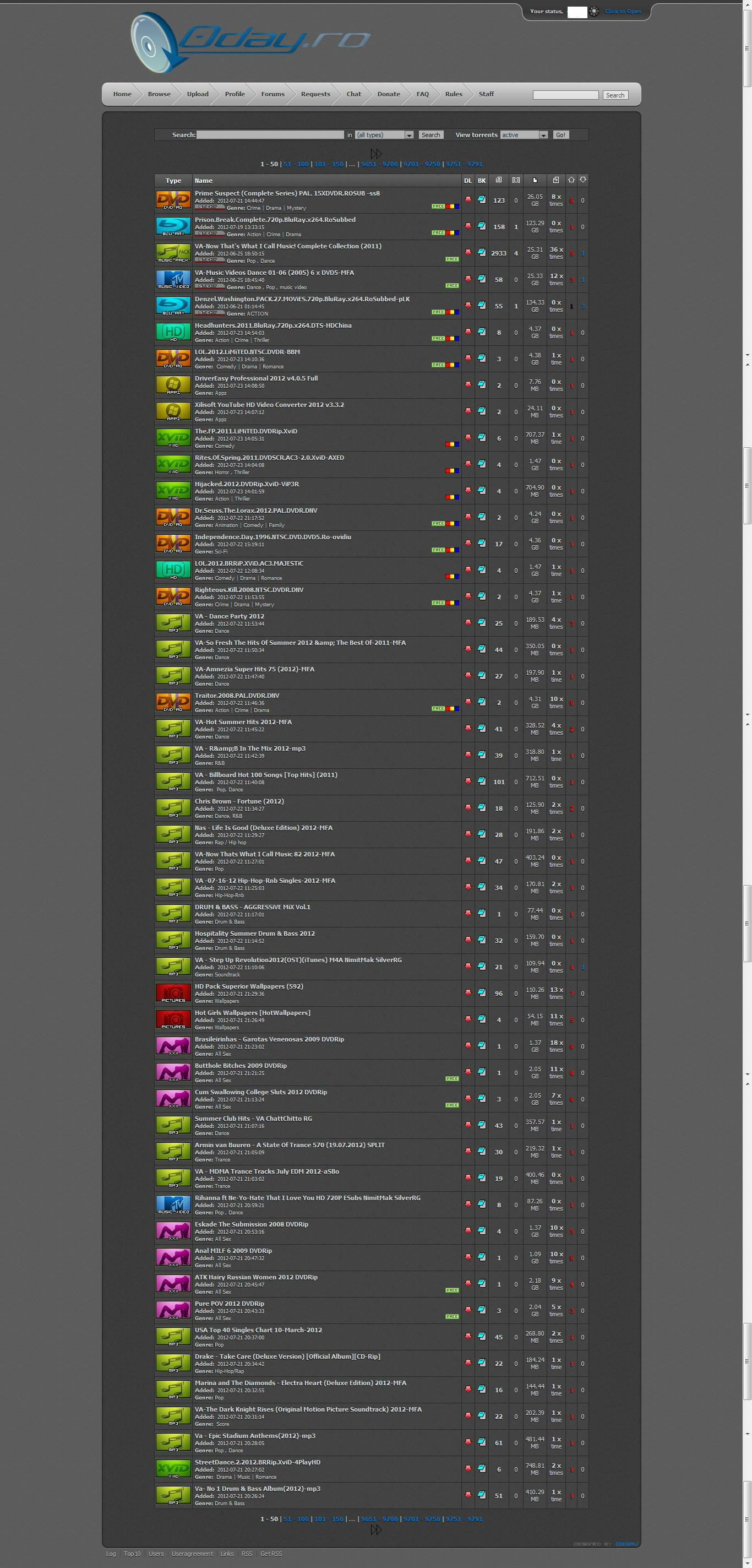Viewport: 752px width, 1568px height.
Task: Click the Click to Open status link
Action: 623,11
